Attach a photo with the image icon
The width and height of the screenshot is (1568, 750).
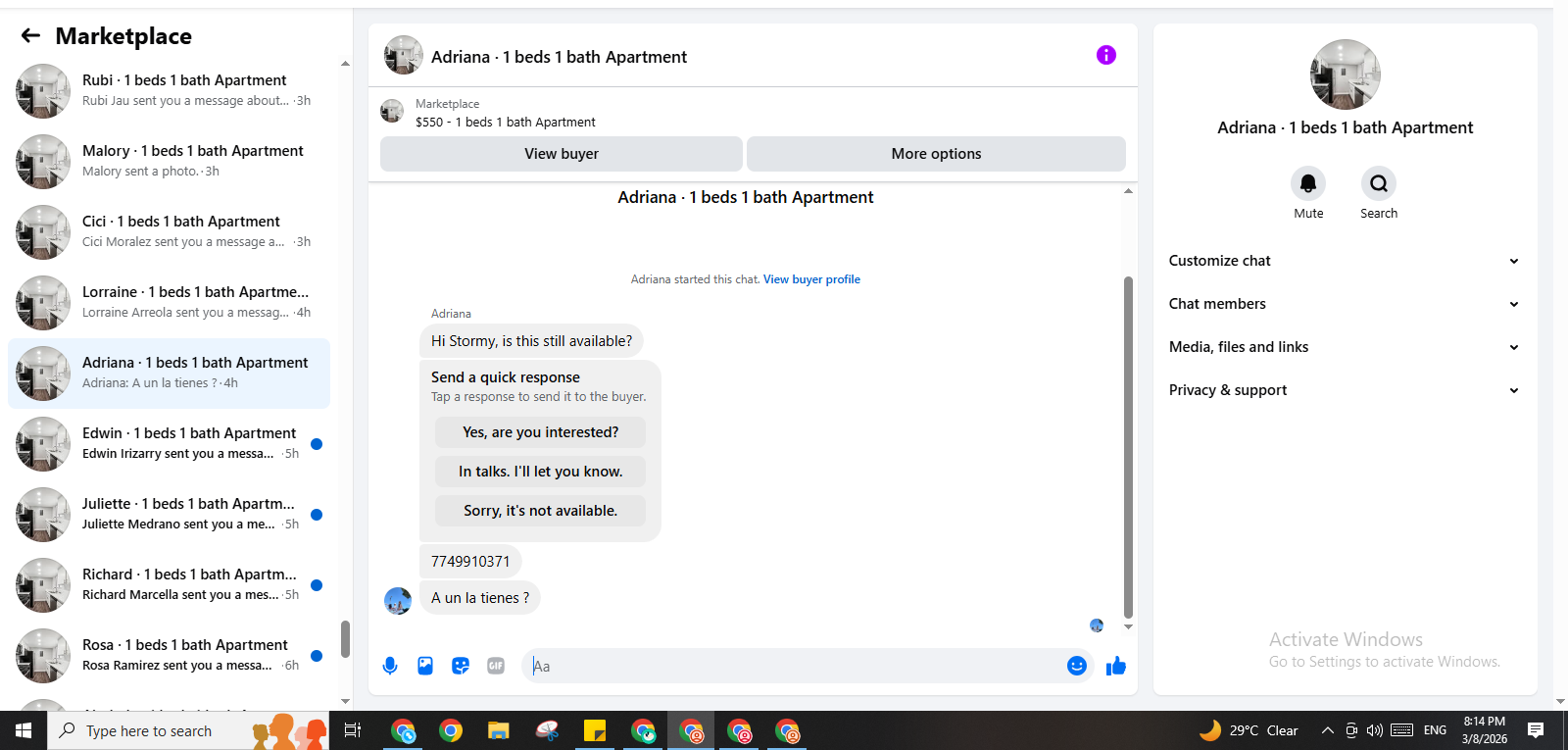coord(425,666)
